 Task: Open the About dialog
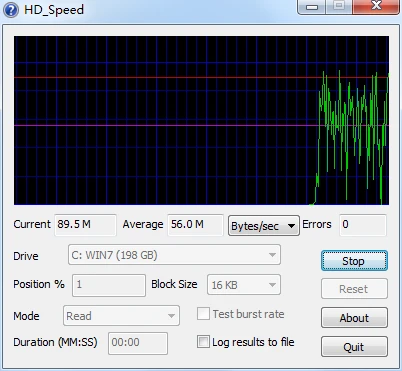354,318
